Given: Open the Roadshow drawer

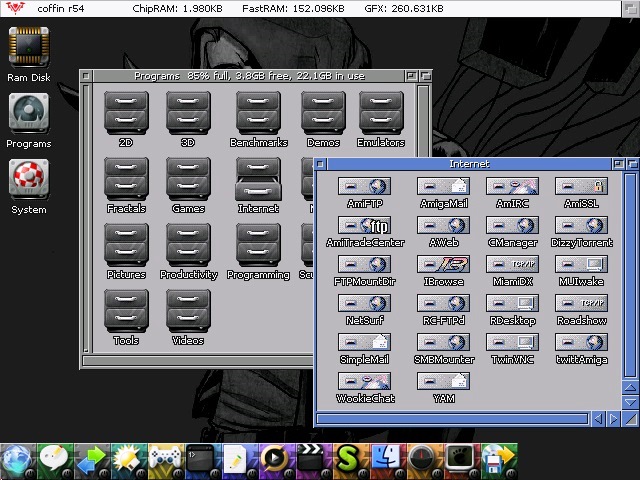Looking at the screenshot, I should 581,303.
